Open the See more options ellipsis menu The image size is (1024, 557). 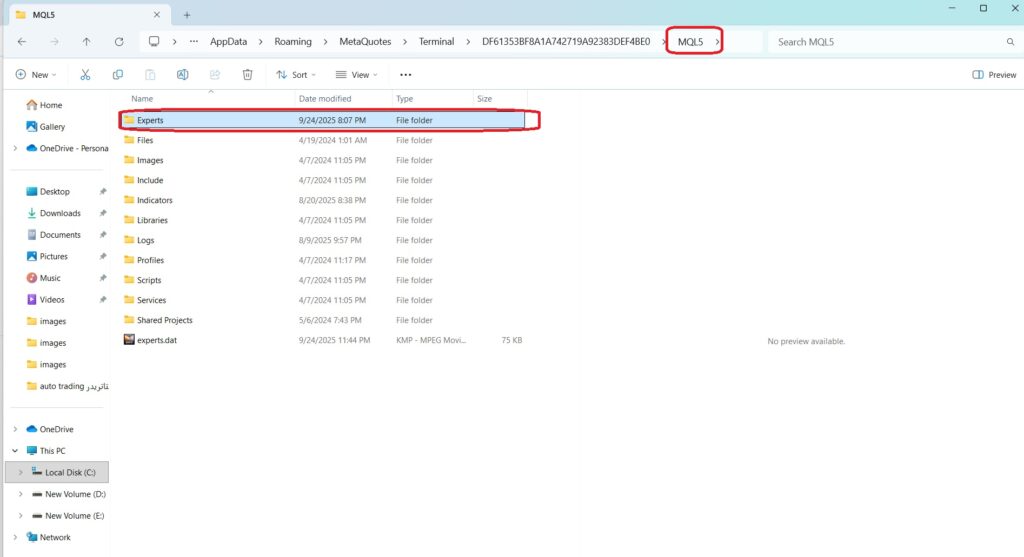[x=405, y=75]
